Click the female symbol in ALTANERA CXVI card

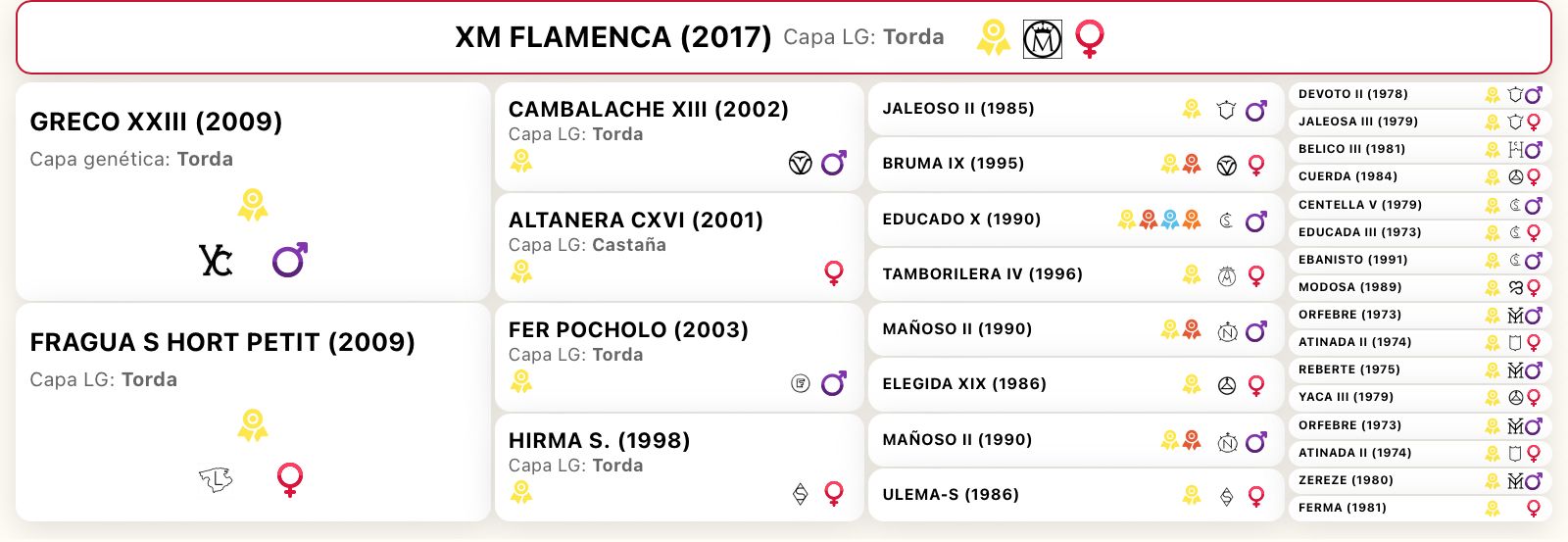[834, 272]
